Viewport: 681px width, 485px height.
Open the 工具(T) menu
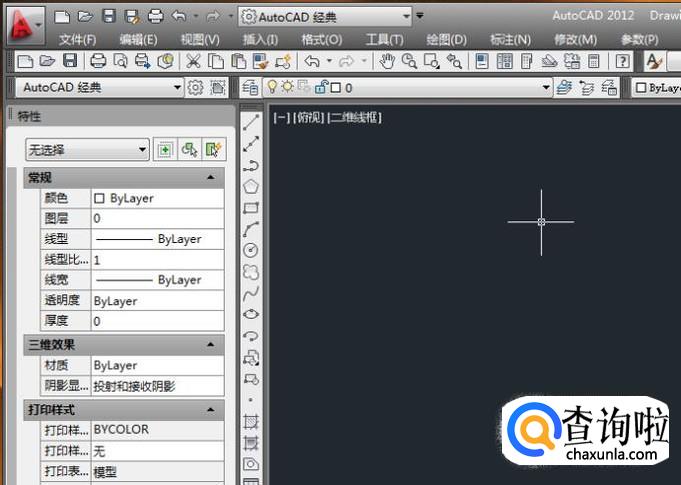(384, 40)
